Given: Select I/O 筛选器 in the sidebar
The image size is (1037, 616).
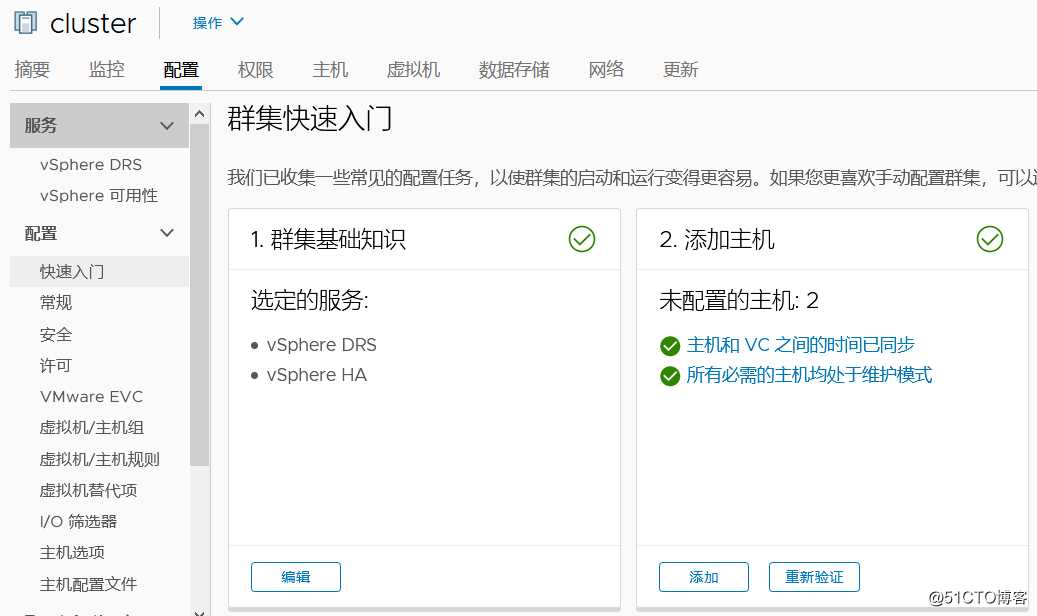Looking at the screenshot, I should (x=78, y=521).
